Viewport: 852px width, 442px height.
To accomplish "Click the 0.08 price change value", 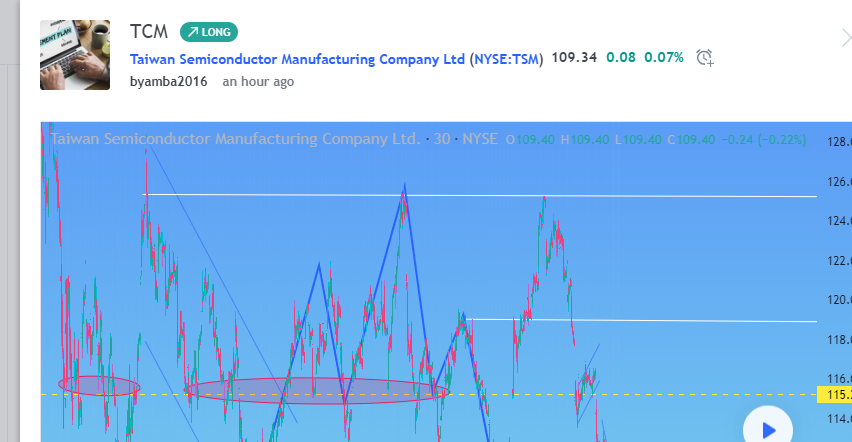I will (621, 57).
